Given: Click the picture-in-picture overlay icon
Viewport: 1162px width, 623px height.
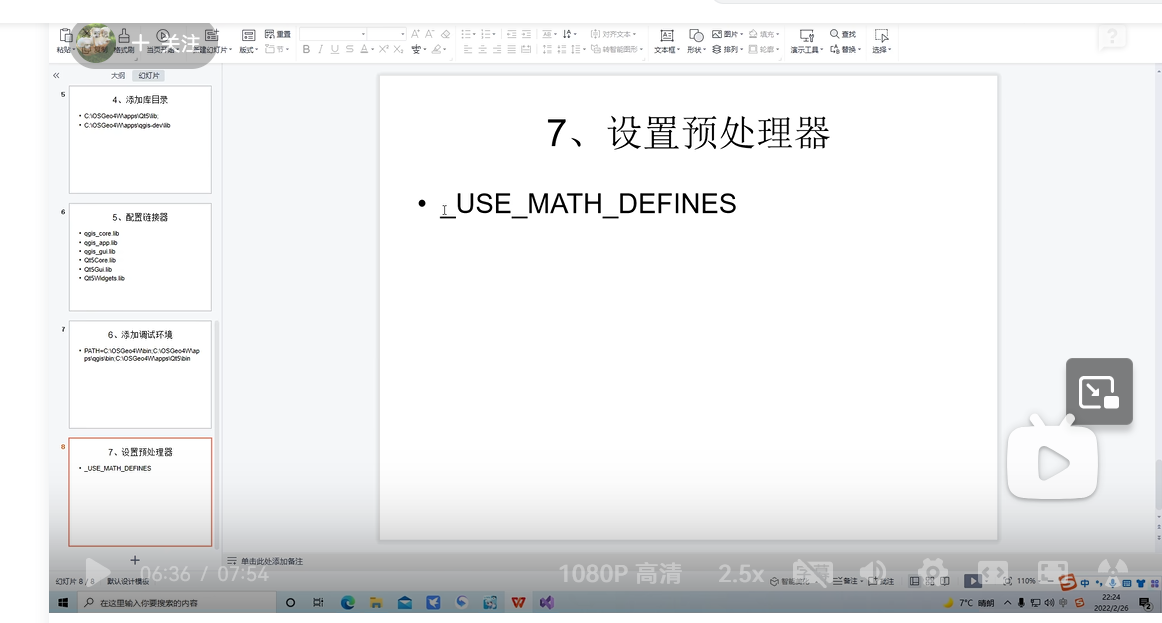Looking at the screenshot, I should pos(1099,392).
